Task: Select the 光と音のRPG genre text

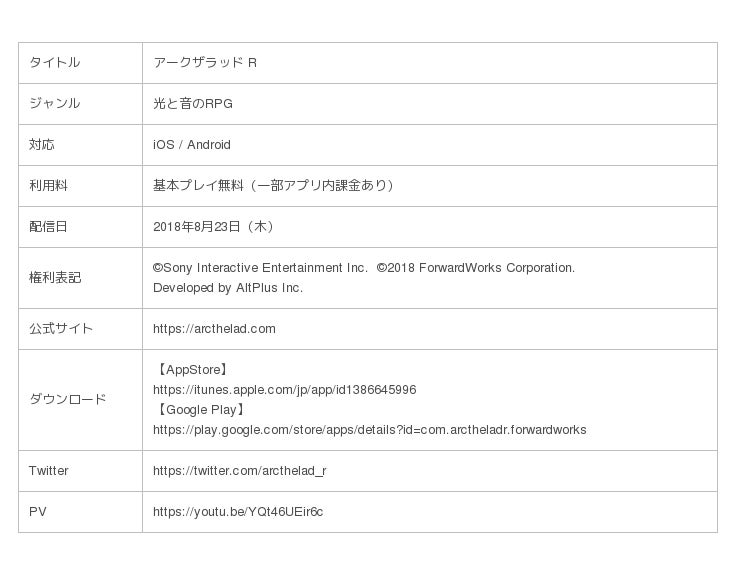Action: tap(193, 104)
